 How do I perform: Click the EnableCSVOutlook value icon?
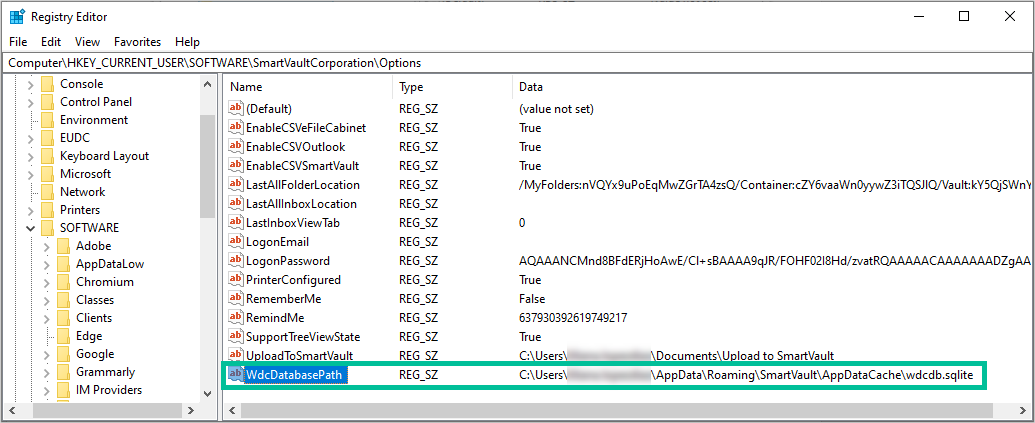point(236,146)
